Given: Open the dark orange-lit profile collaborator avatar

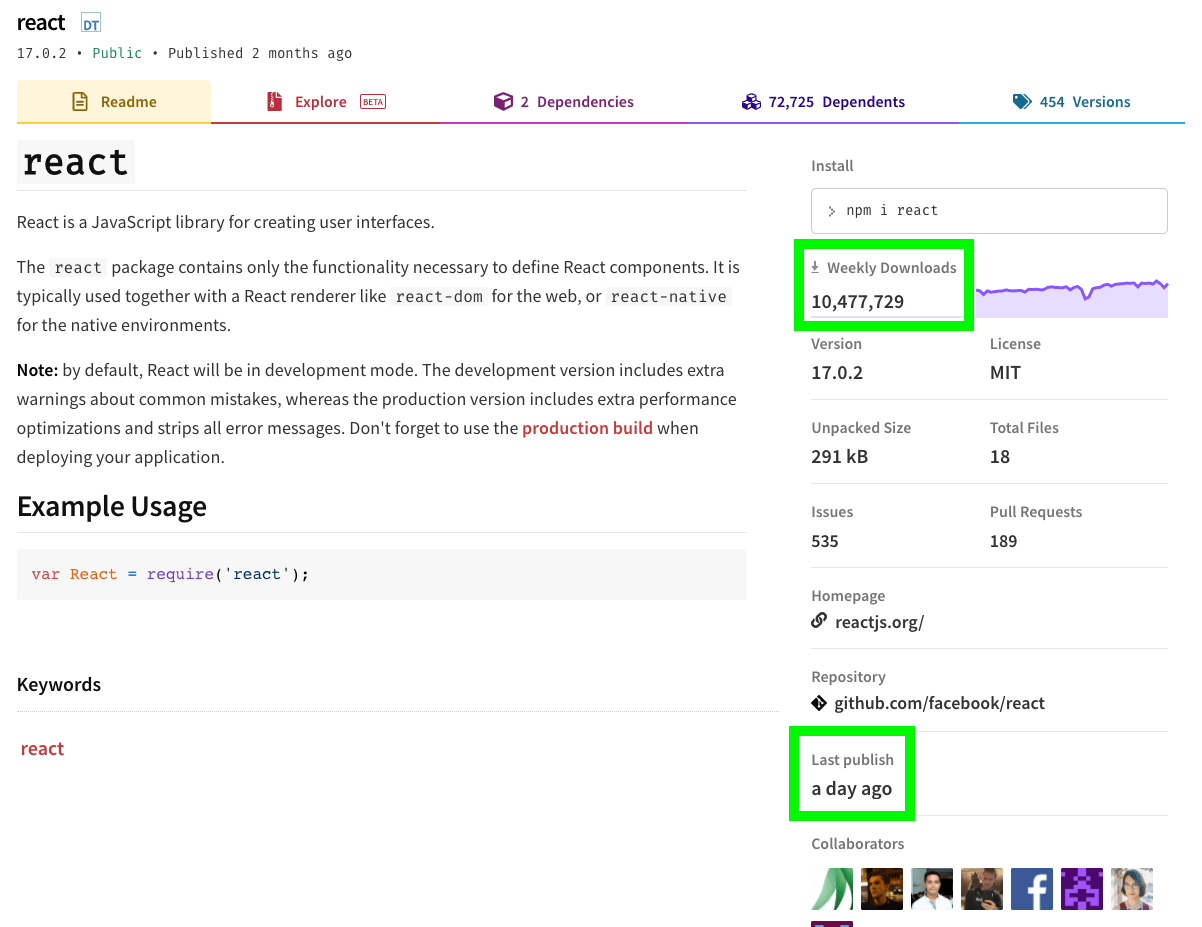Looking at the screenshot, I should point(882,889).
